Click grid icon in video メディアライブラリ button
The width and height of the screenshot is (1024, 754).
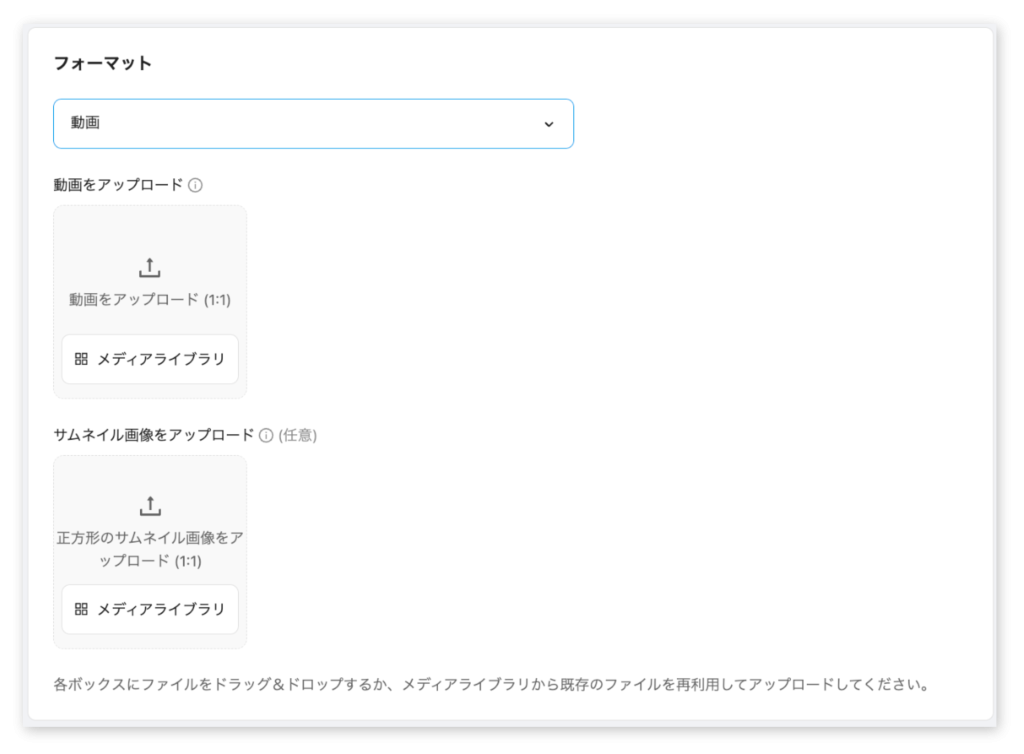(82, 359)
